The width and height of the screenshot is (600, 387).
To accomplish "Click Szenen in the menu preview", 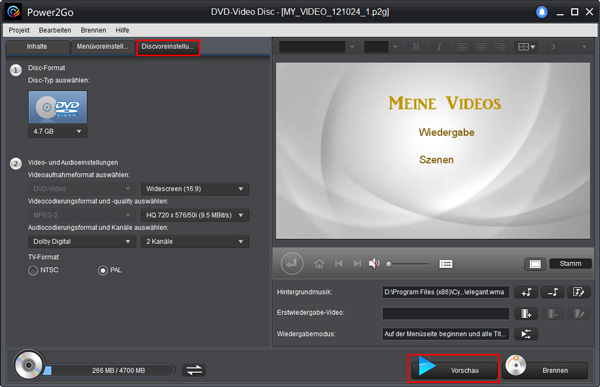I will 436,160.
